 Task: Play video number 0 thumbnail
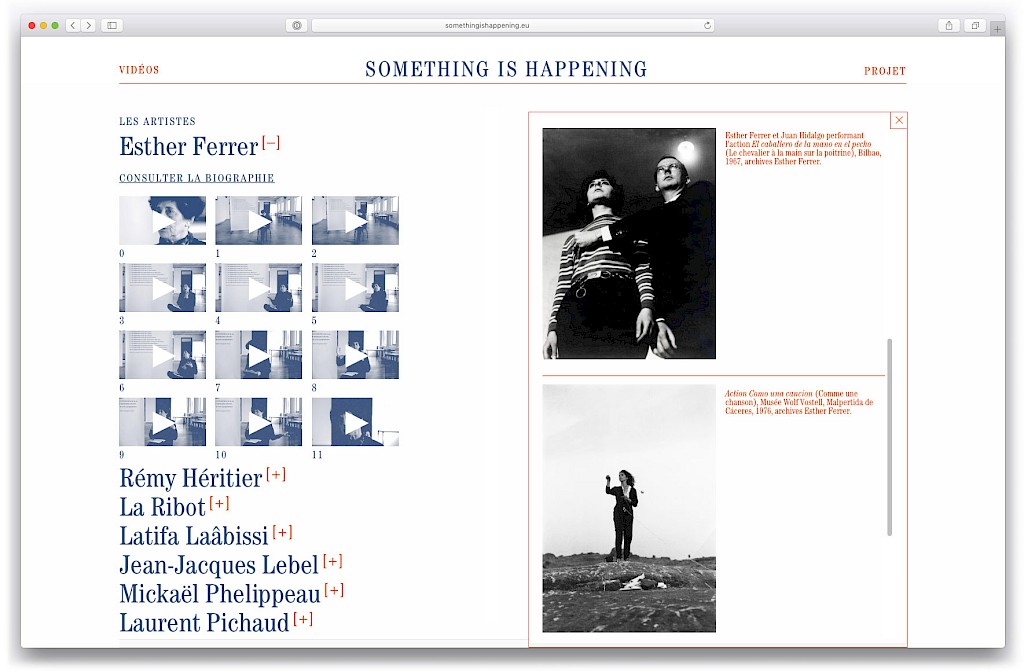coord(162,220)
